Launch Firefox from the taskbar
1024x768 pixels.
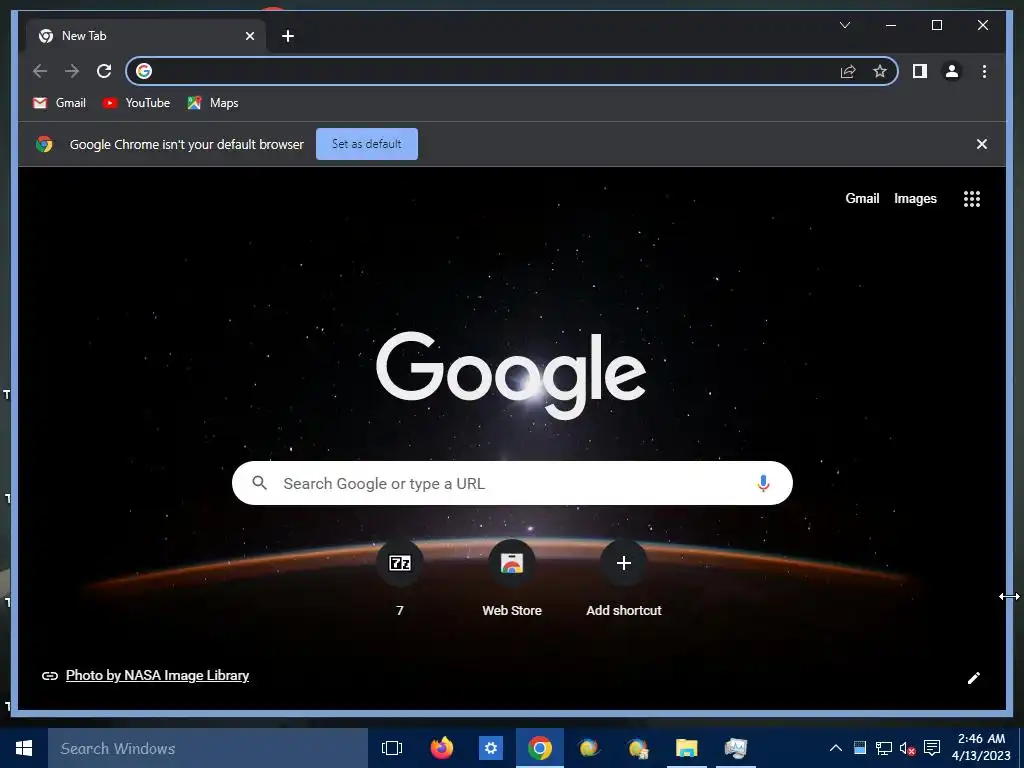pos(442,748)
